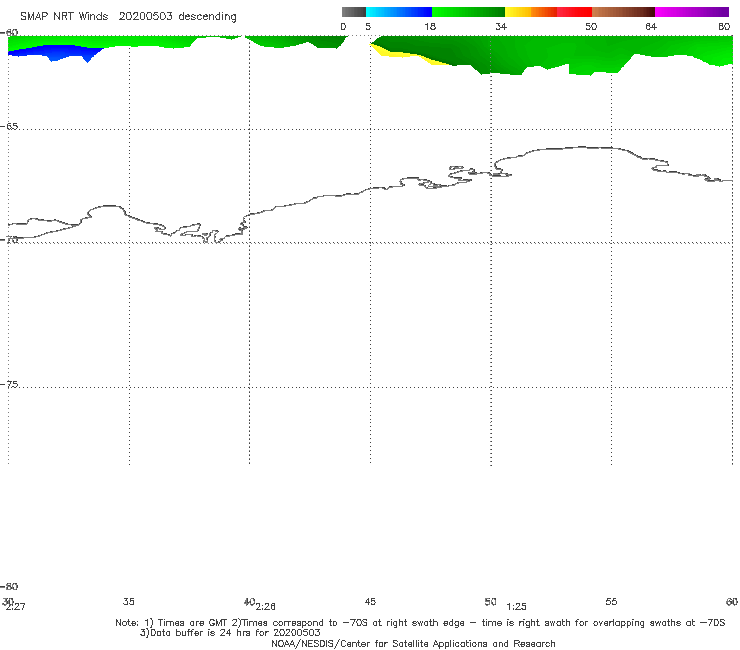Click the longitude axis label "45"
Image resolution: width=740 pixels, height=650 pixels.
click(x=370, y=602)
